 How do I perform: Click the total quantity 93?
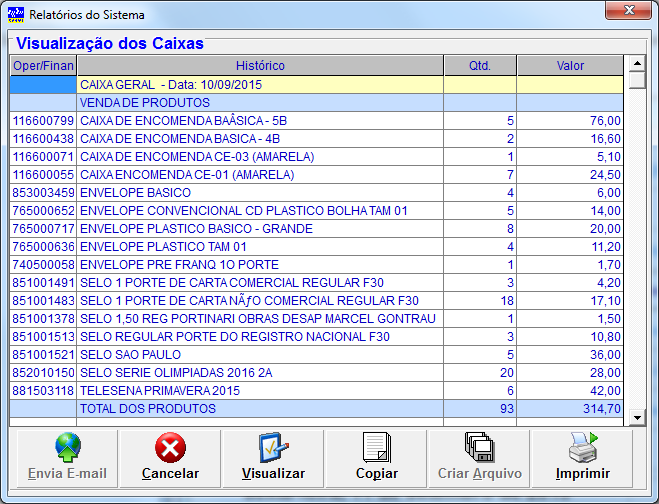[x=507, y=409]
